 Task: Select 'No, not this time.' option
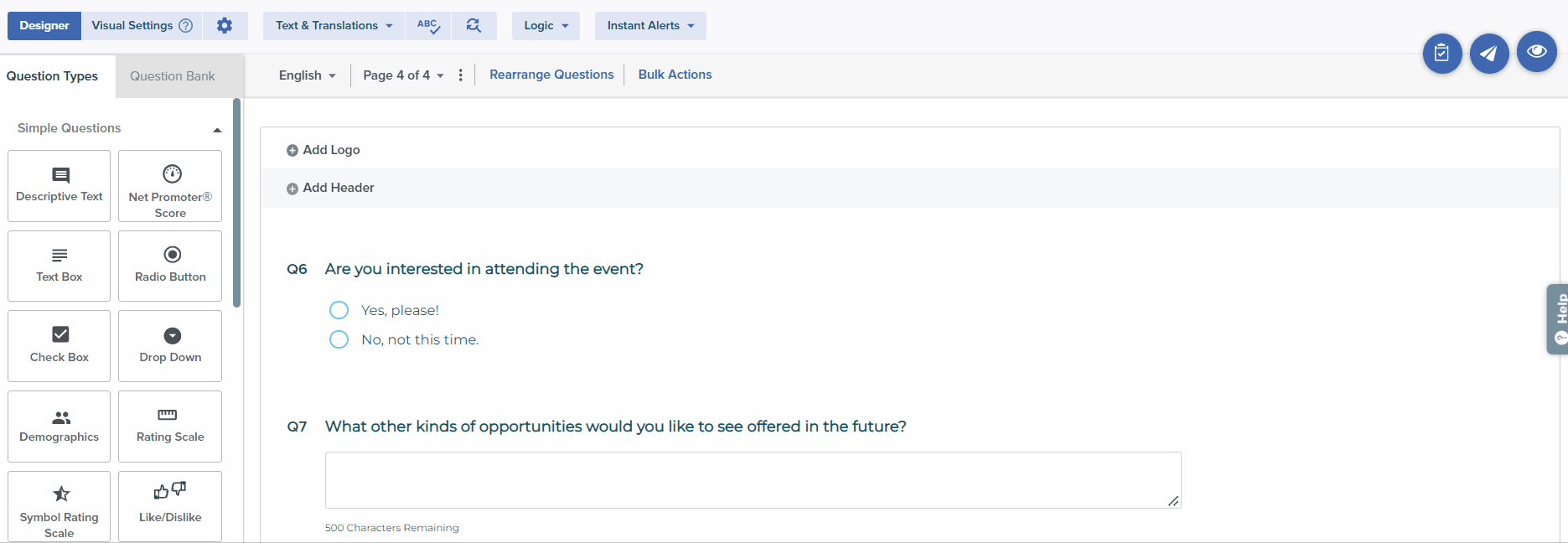[x=339, y=340]
